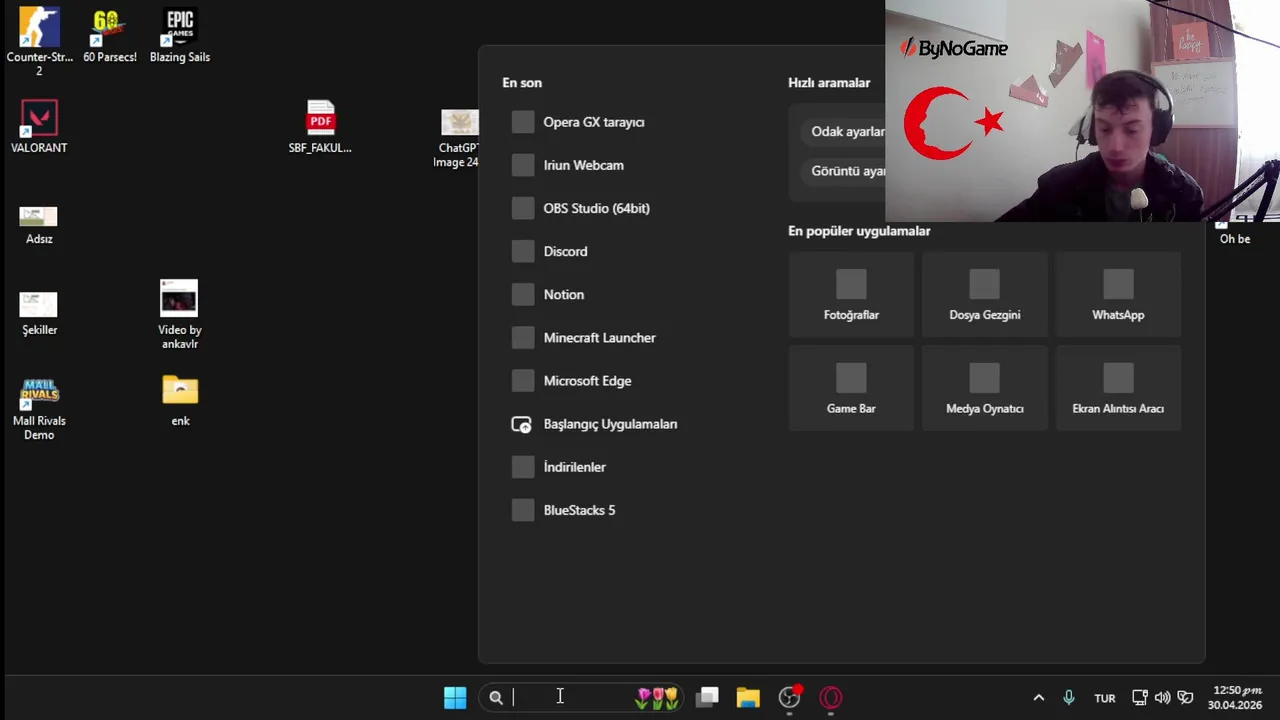Select Şekiller file on desktop
Image resolution: width=1280 pixels, height=720 pixels.
click(39, 314)
